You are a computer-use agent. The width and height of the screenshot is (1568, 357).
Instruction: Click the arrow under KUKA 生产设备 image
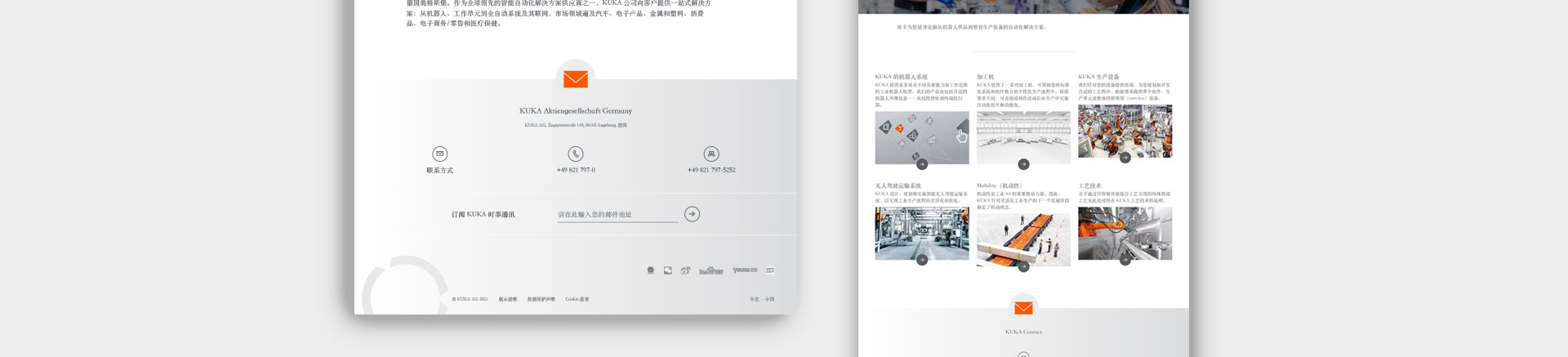click(1125, 158)
